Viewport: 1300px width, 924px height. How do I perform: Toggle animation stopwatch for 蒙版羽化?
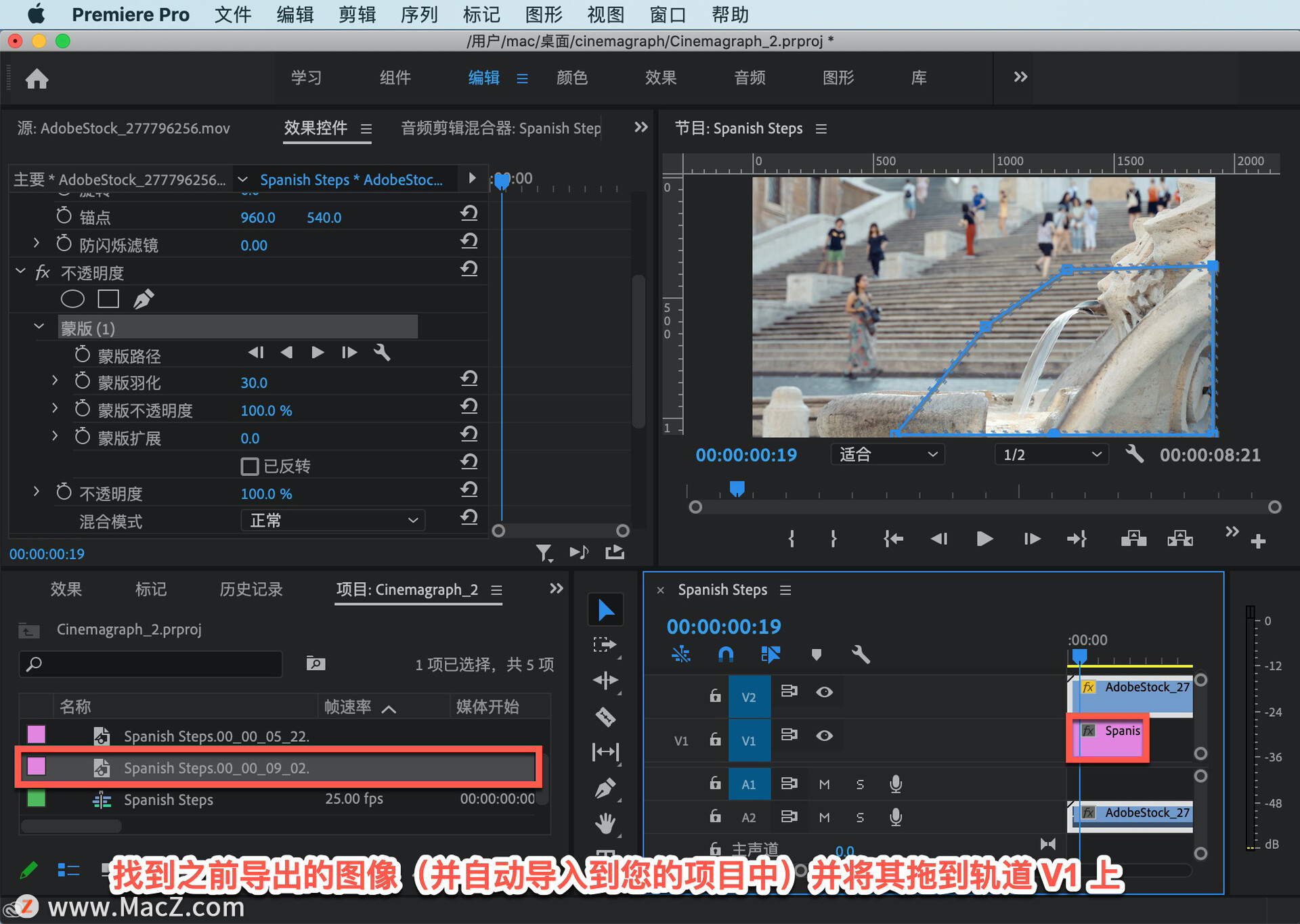[82, 381]
